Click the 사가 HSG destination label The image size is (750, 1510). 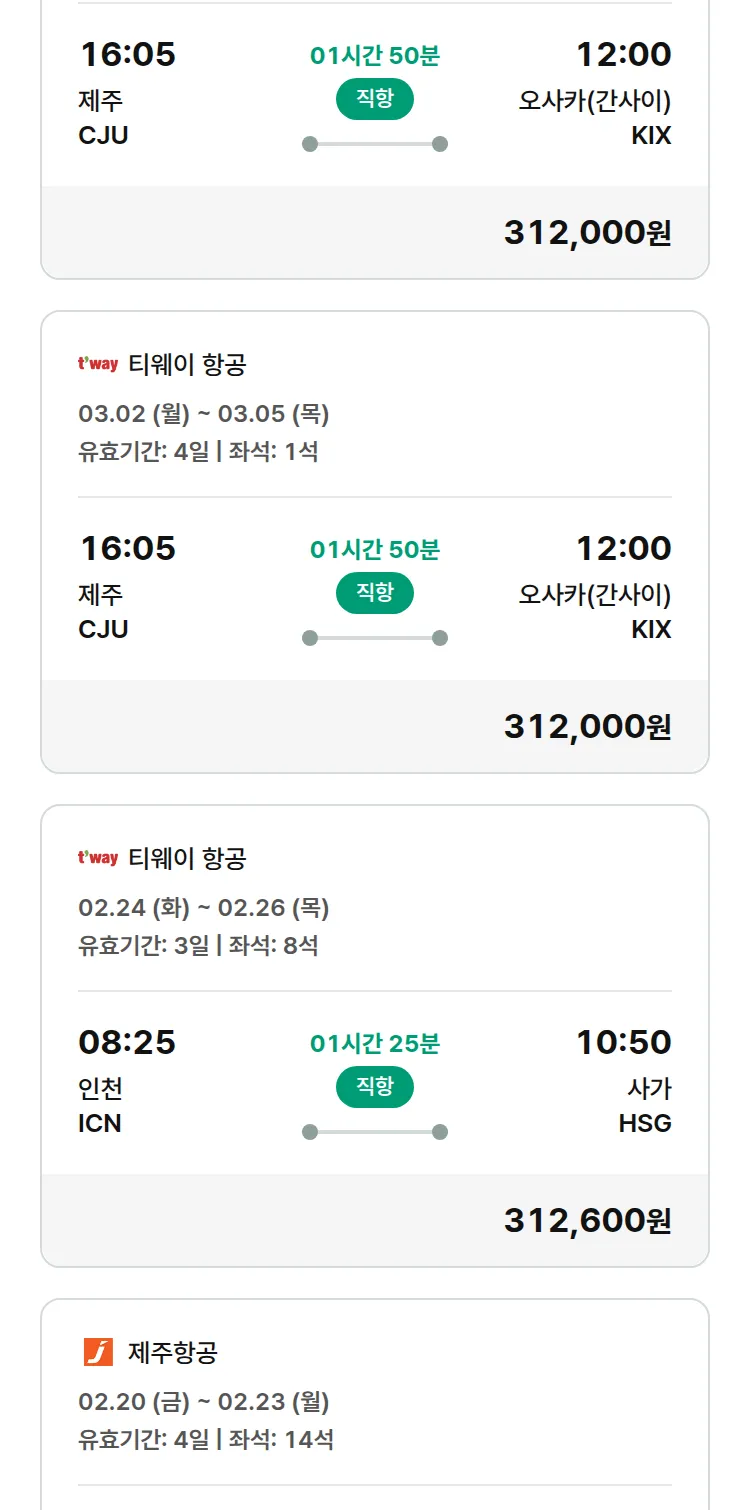click(x=646, y=1105)
